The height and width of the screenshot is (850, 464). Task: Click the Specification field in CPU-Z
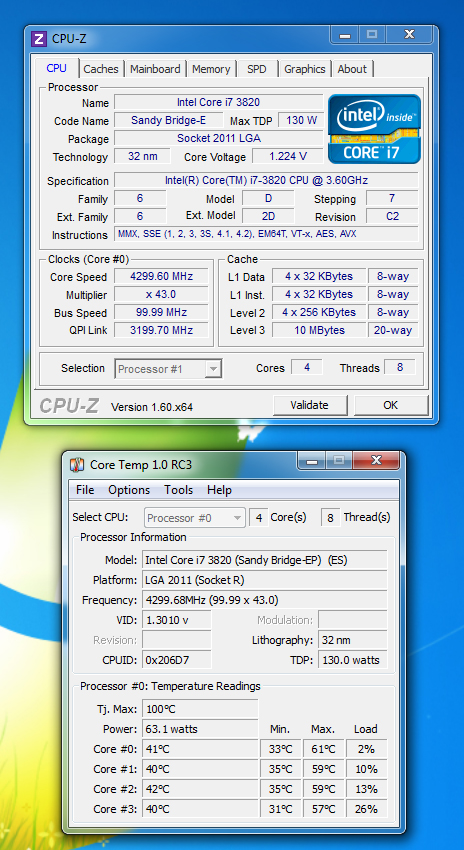point(266,180)
